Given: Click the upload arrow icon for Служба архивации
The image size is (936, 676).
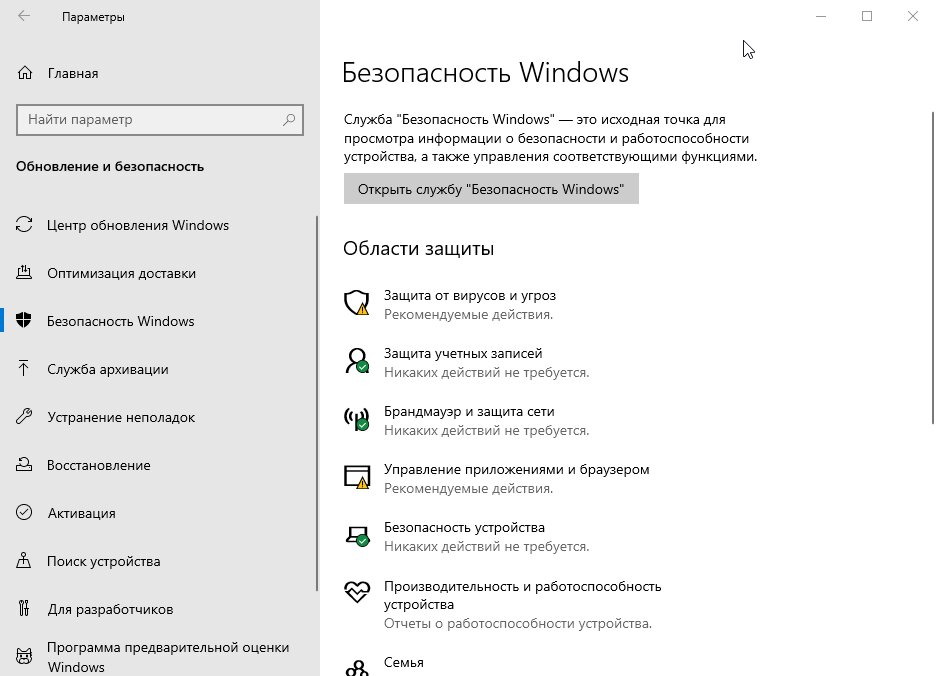Looking at the screenshot, I should pyautogui.click(x=23, y=368).
